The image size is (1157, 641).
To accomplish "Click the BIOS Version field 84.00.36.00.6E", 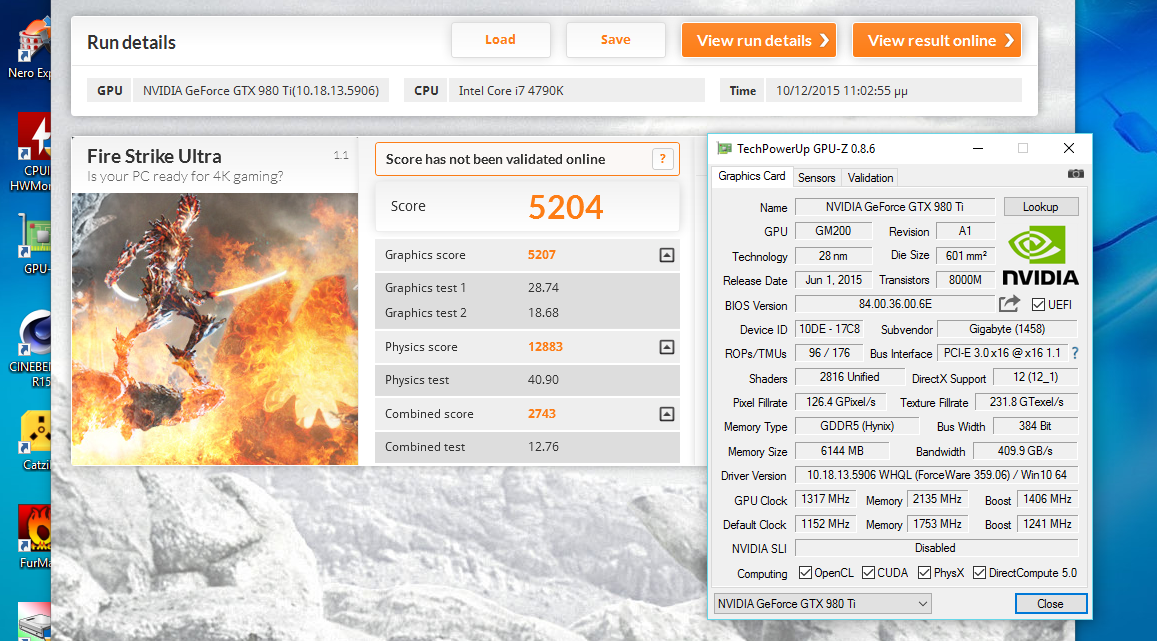I will point(894,304).
